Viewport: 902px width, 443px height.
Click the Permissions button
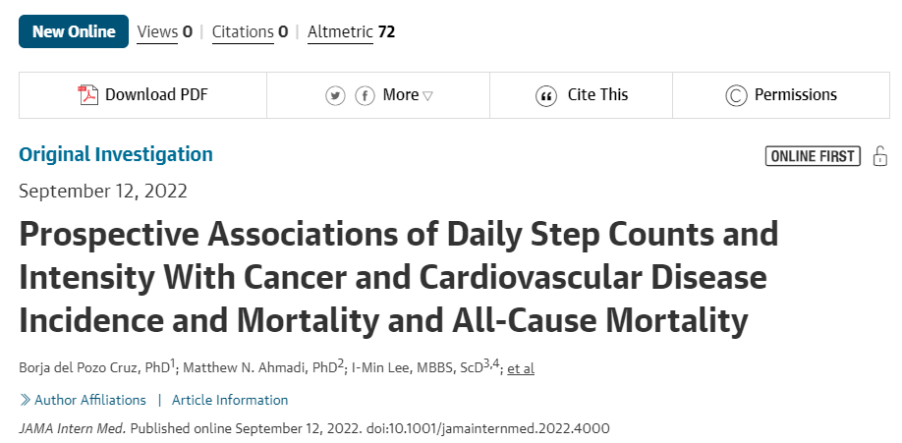[781, 96]
